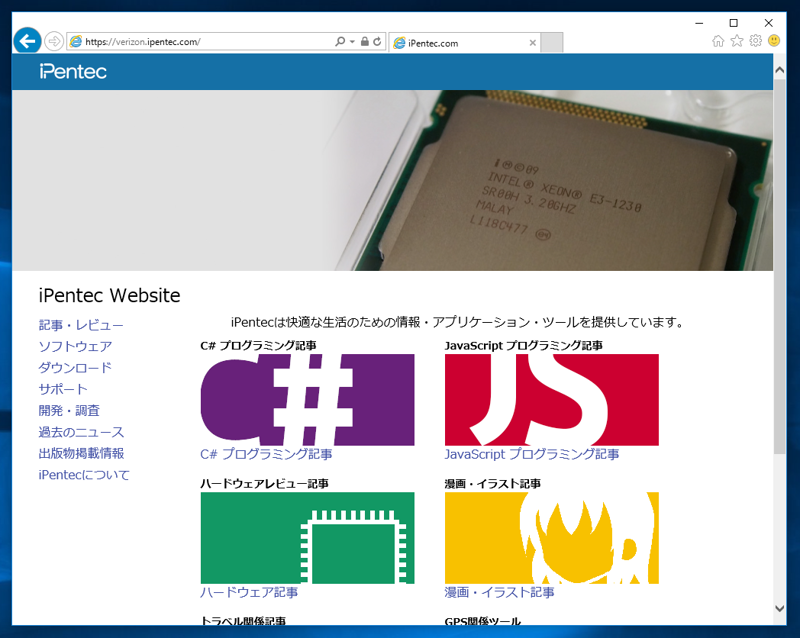Screen dimensions: 800x638
Task: Click the vertical scrollbar thumb
Action: (780, 265)
